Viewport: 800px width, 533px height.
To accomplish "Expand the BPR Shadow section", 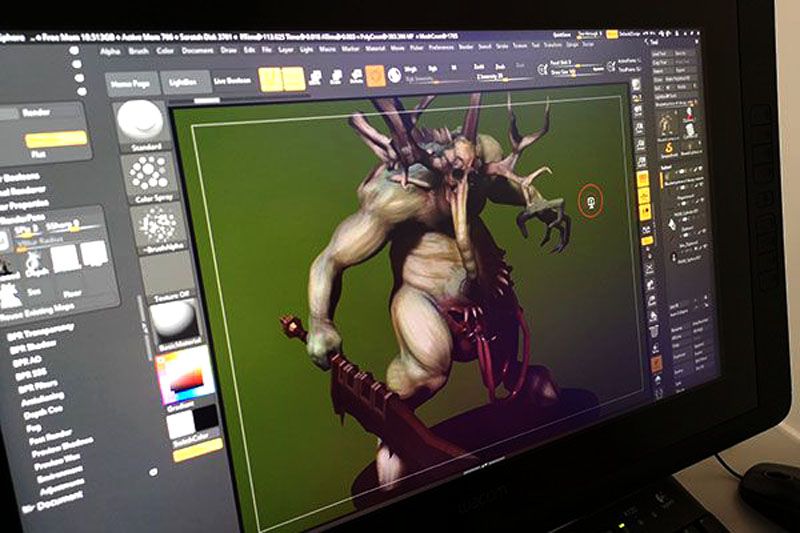I will coord(34,347).
